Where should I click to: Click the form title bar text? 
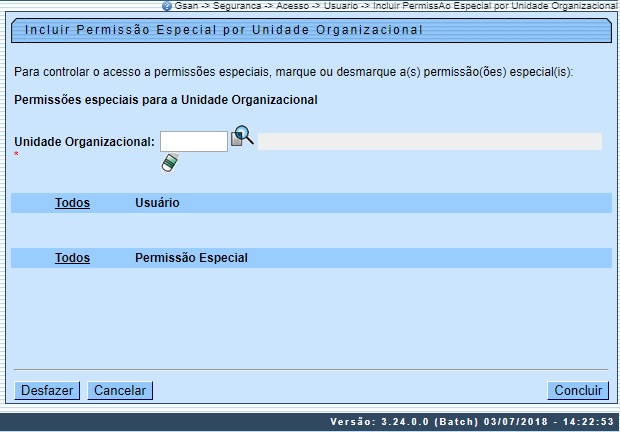pyautogui.click(x=224, y=30)
